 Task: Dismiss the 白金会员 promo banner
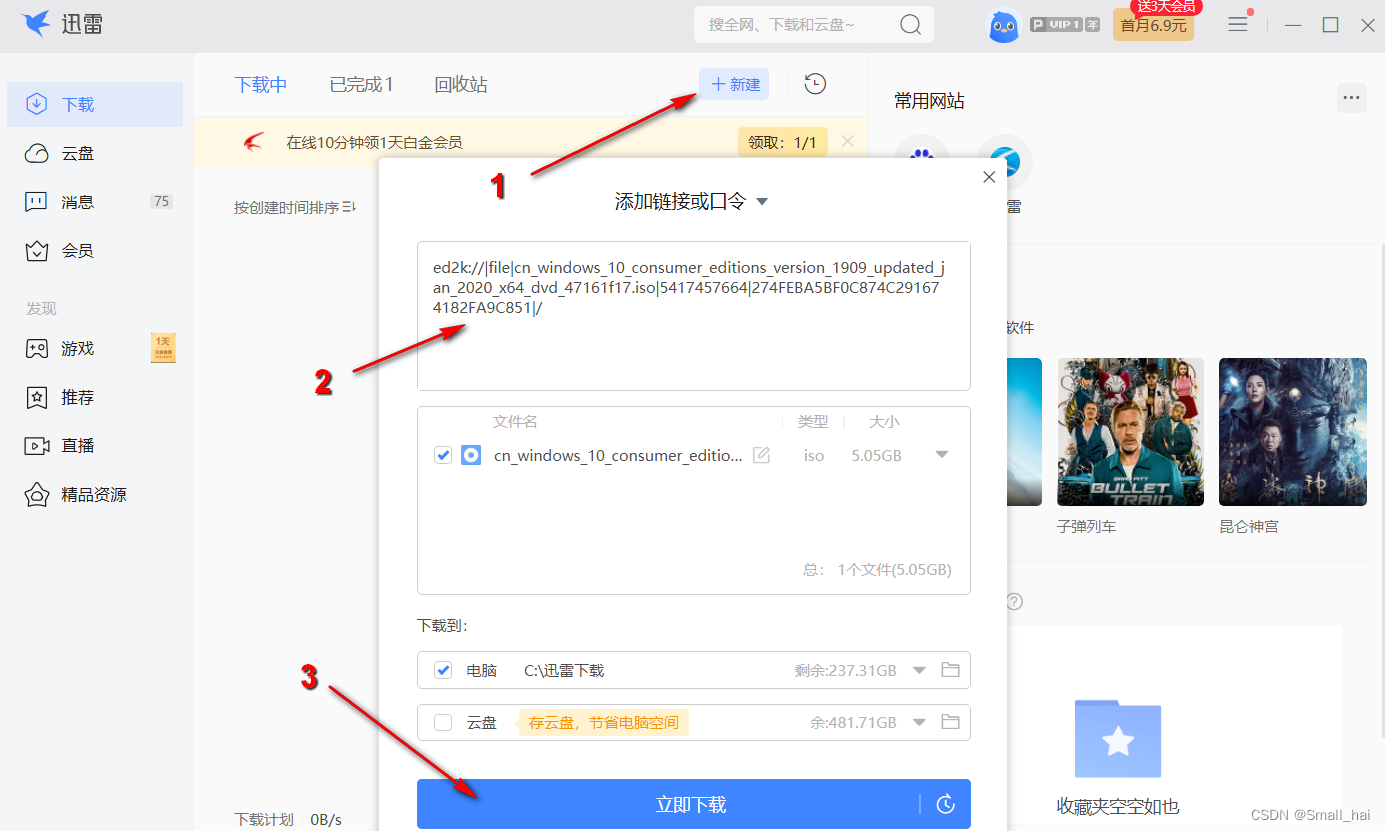point(847,141)
